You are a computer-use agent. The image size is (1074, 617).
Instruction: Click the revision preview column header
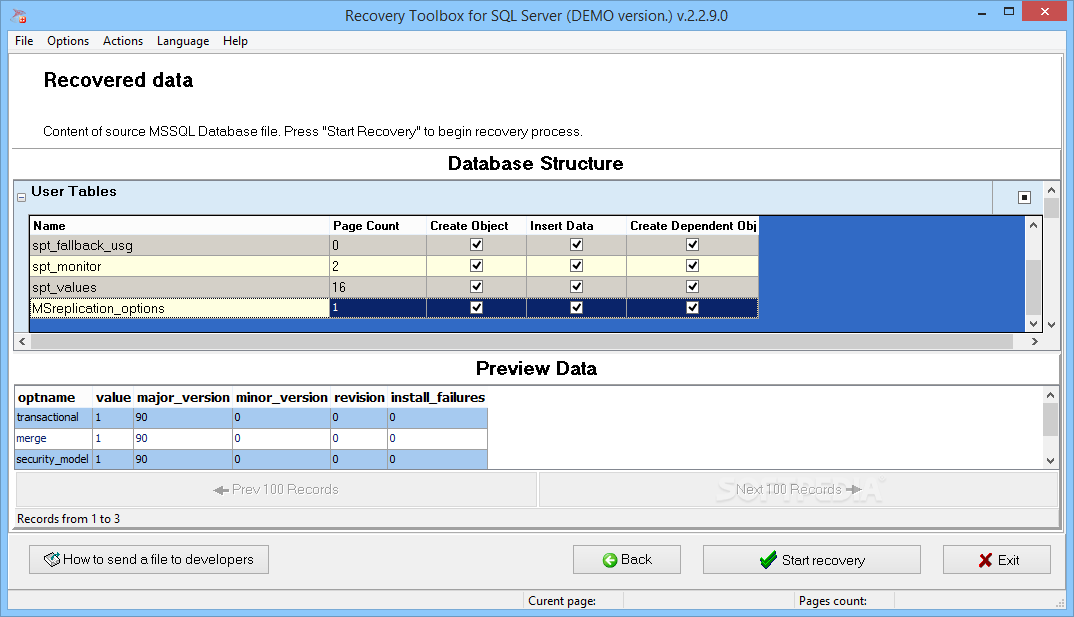[x=359, y=397]
